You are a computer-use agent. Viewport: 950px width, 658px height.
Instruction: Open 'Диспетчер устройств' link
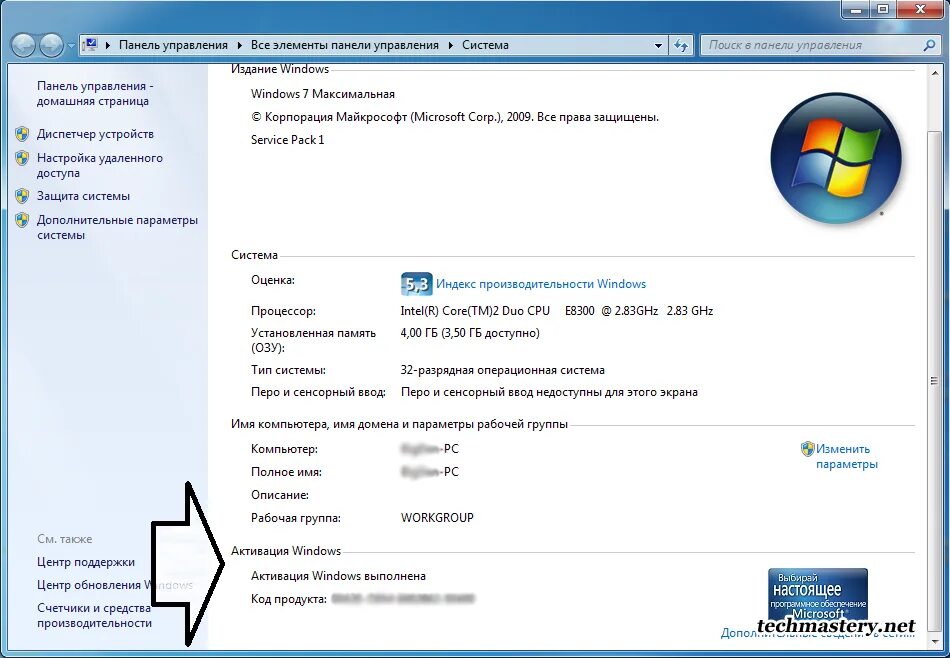point(95,134)
